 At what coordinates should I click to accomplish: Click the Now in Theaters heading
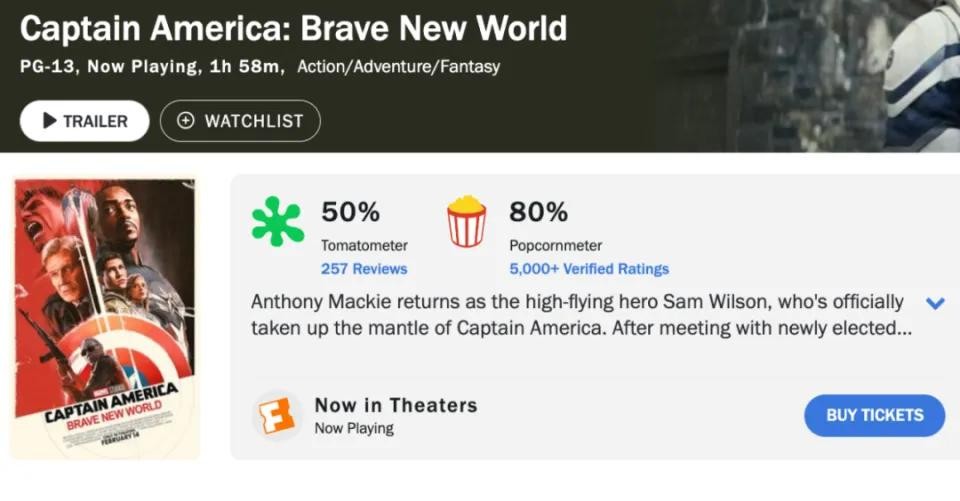pos(396,405)
